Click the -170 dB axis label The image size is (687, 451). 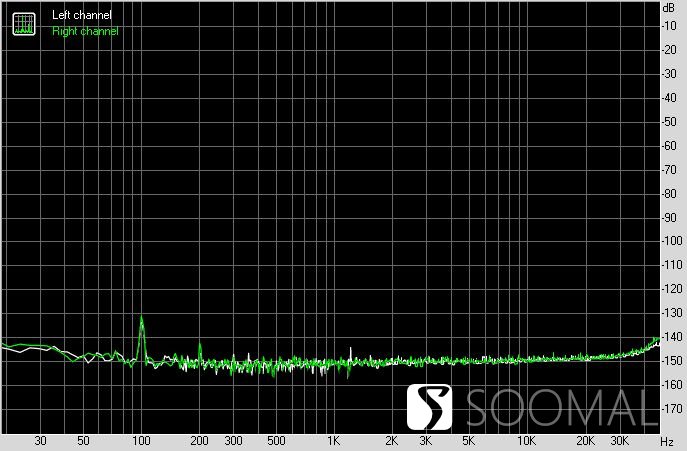673,409
